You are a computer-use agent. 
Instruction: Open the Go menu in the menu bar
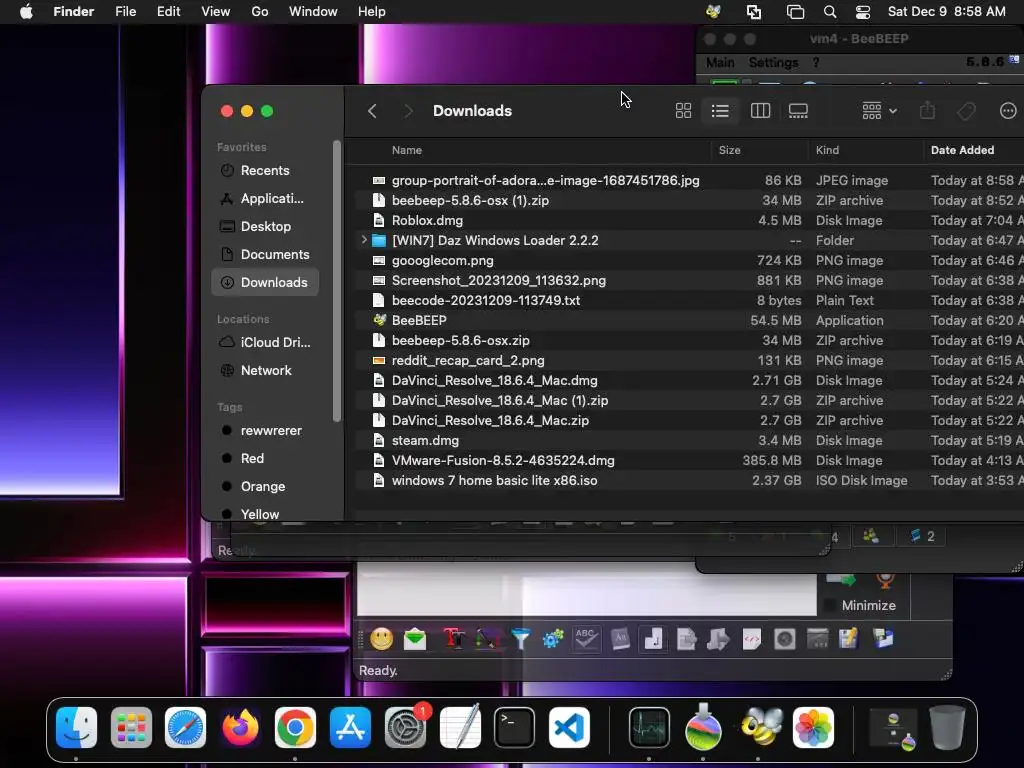coord(260,12)
